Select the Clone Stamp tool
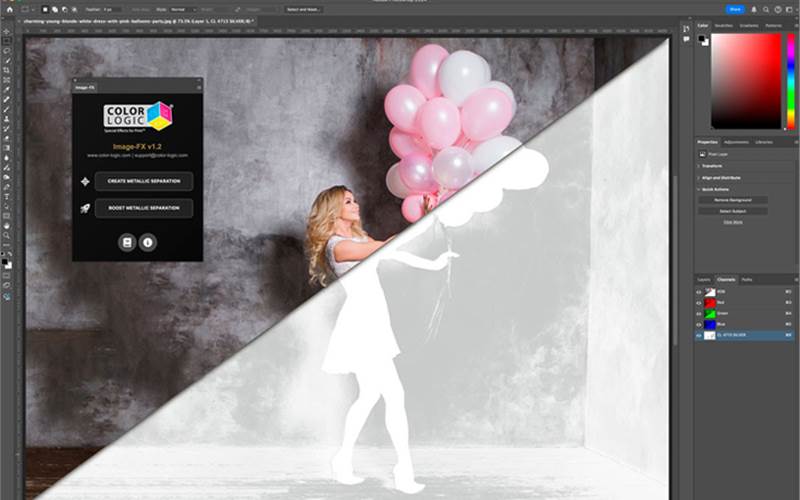 click(x=7, y=119)
